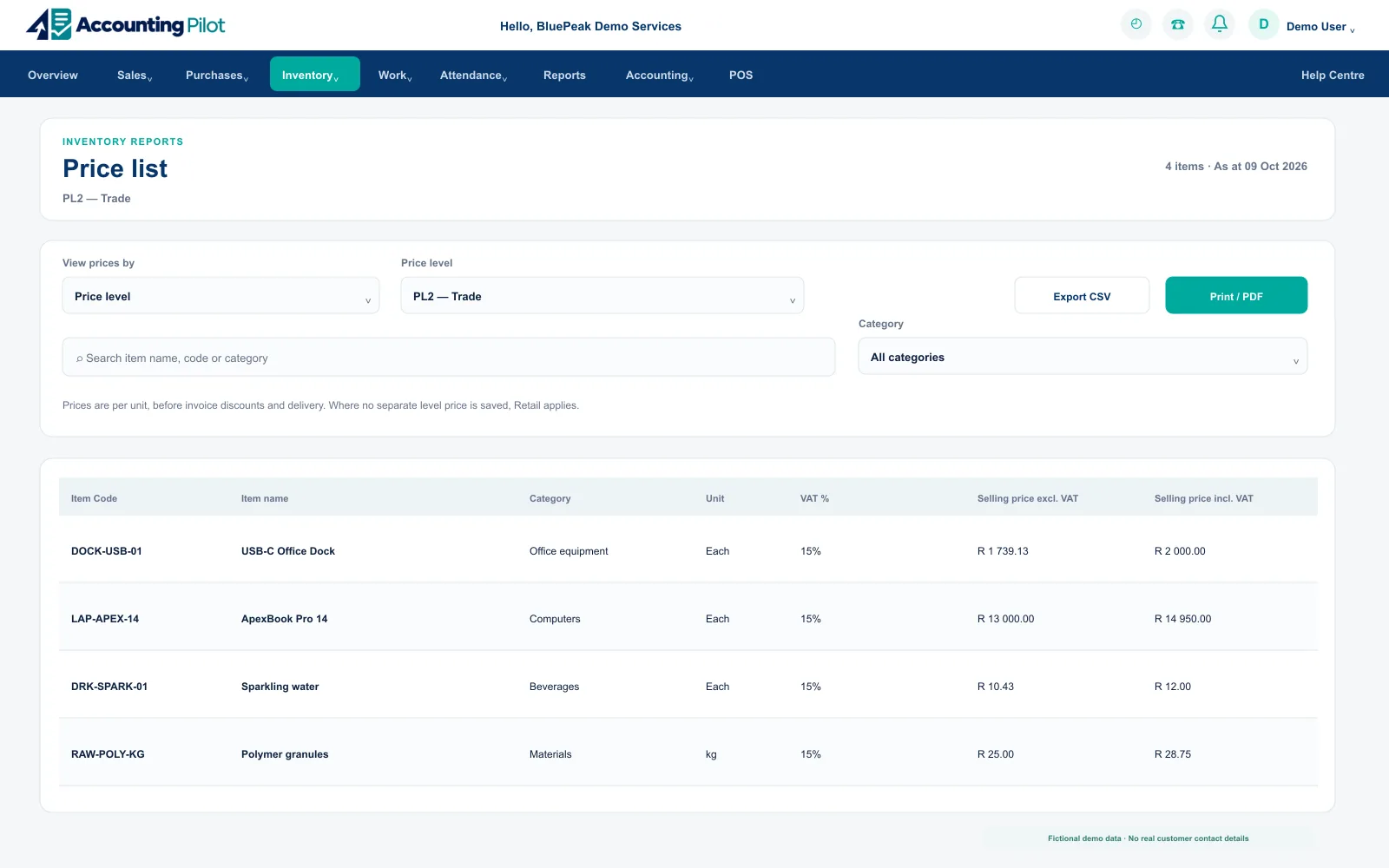
Task: Click the Item name column header
Action: pos(265,498)
